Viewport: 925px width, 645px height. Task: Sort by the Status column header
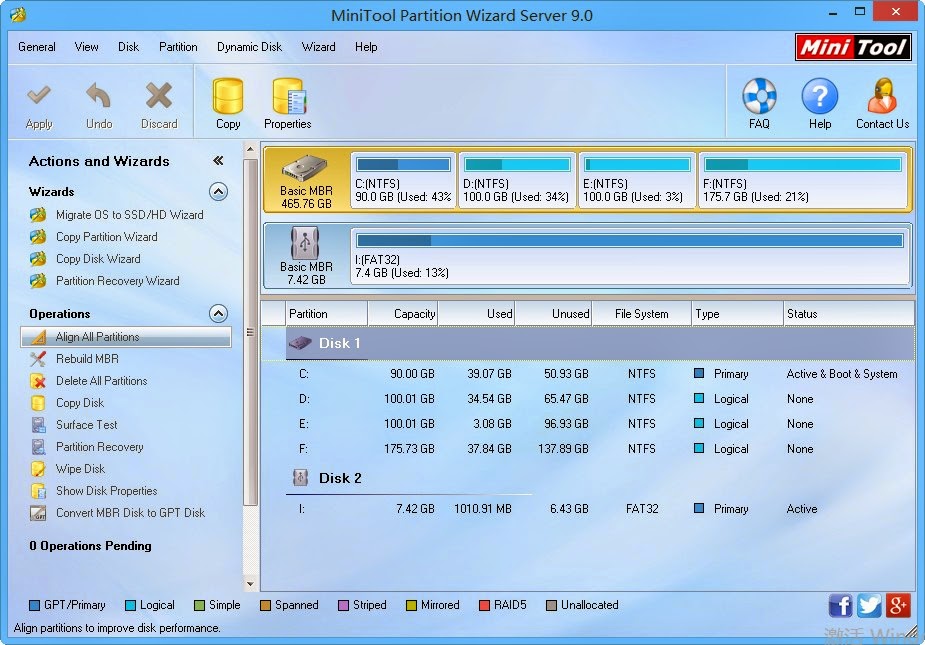(849, 314)
